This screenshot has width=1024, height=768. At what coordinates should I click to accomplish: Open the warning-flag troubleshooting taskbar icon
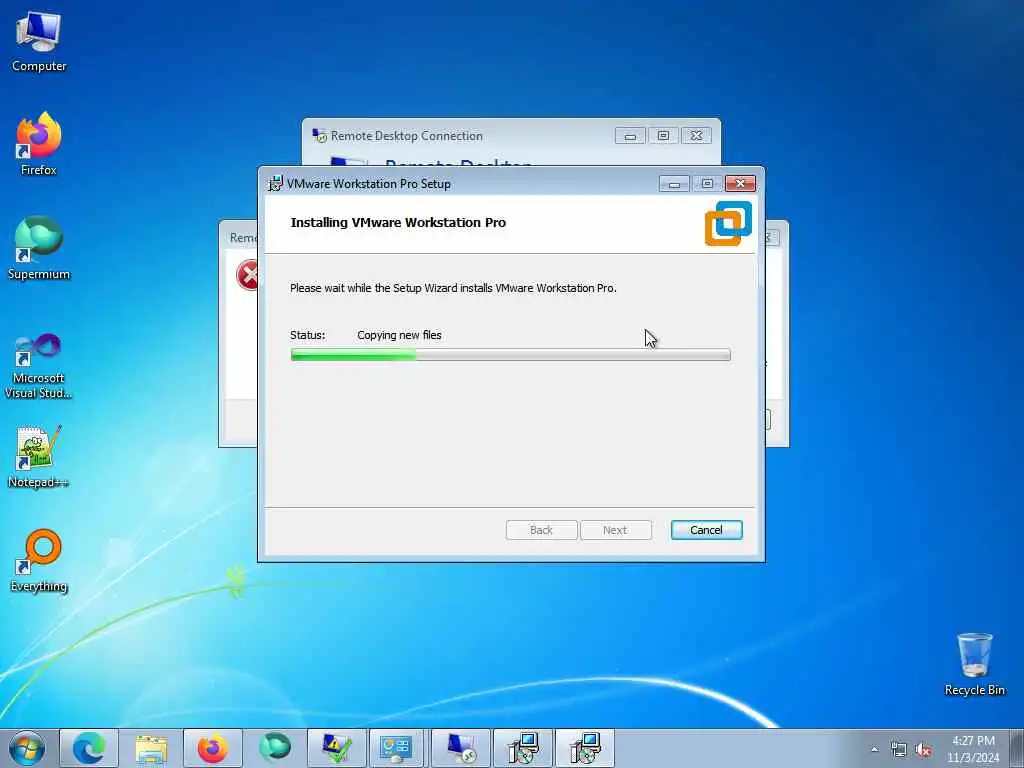(337, 748)
